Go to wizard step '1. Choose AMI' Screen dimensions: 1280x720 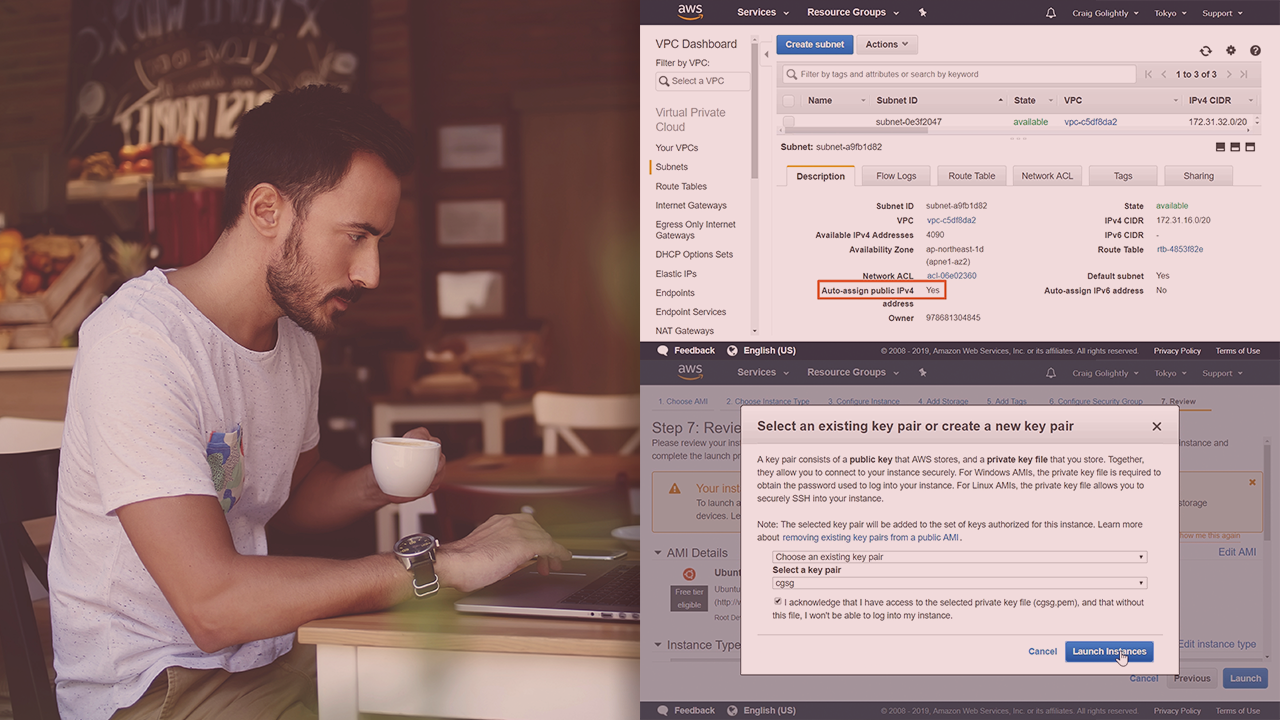[x=682, y=402]
